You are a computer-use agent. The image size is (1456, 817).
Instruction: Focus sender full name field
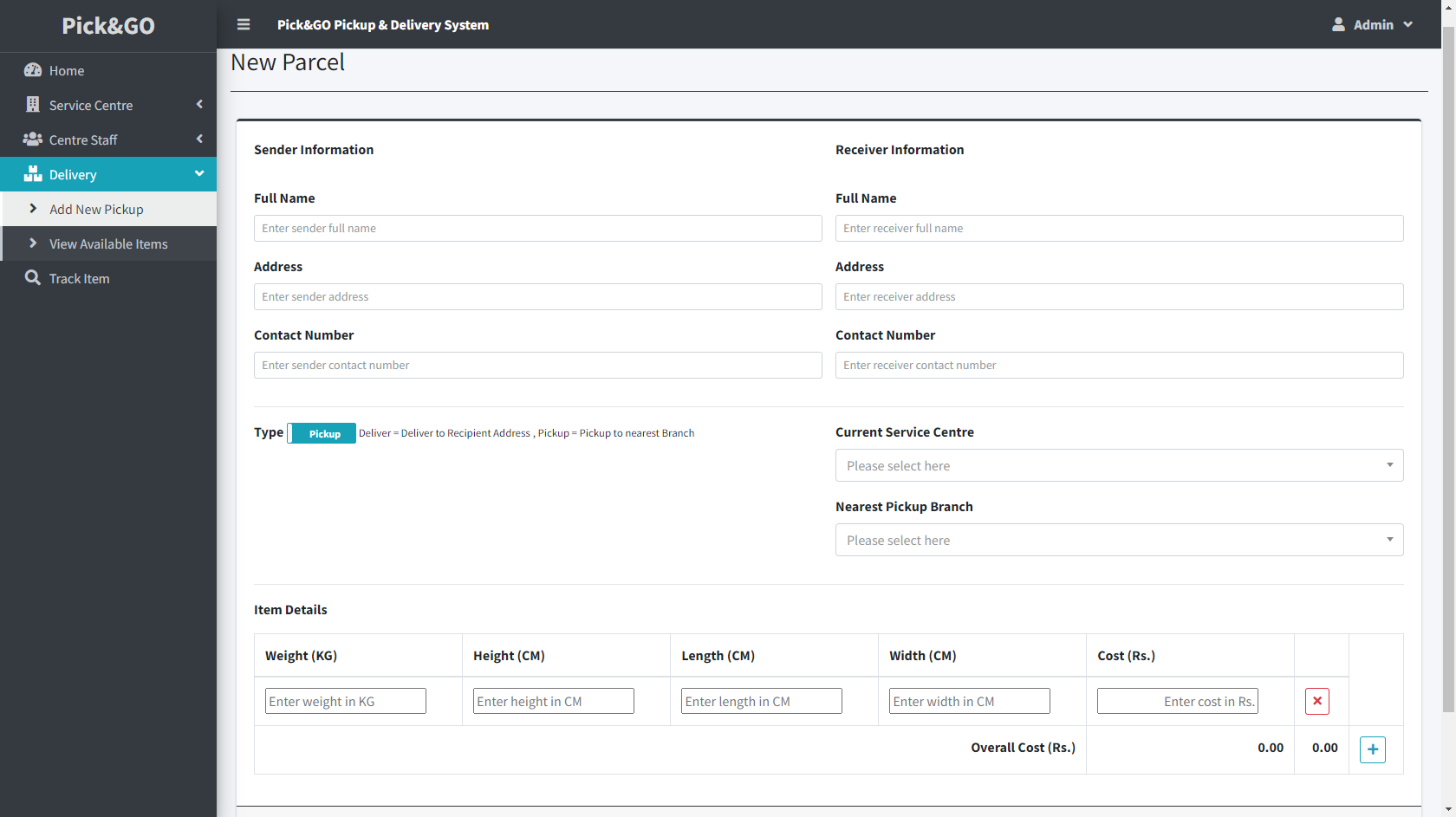point(537,228)
